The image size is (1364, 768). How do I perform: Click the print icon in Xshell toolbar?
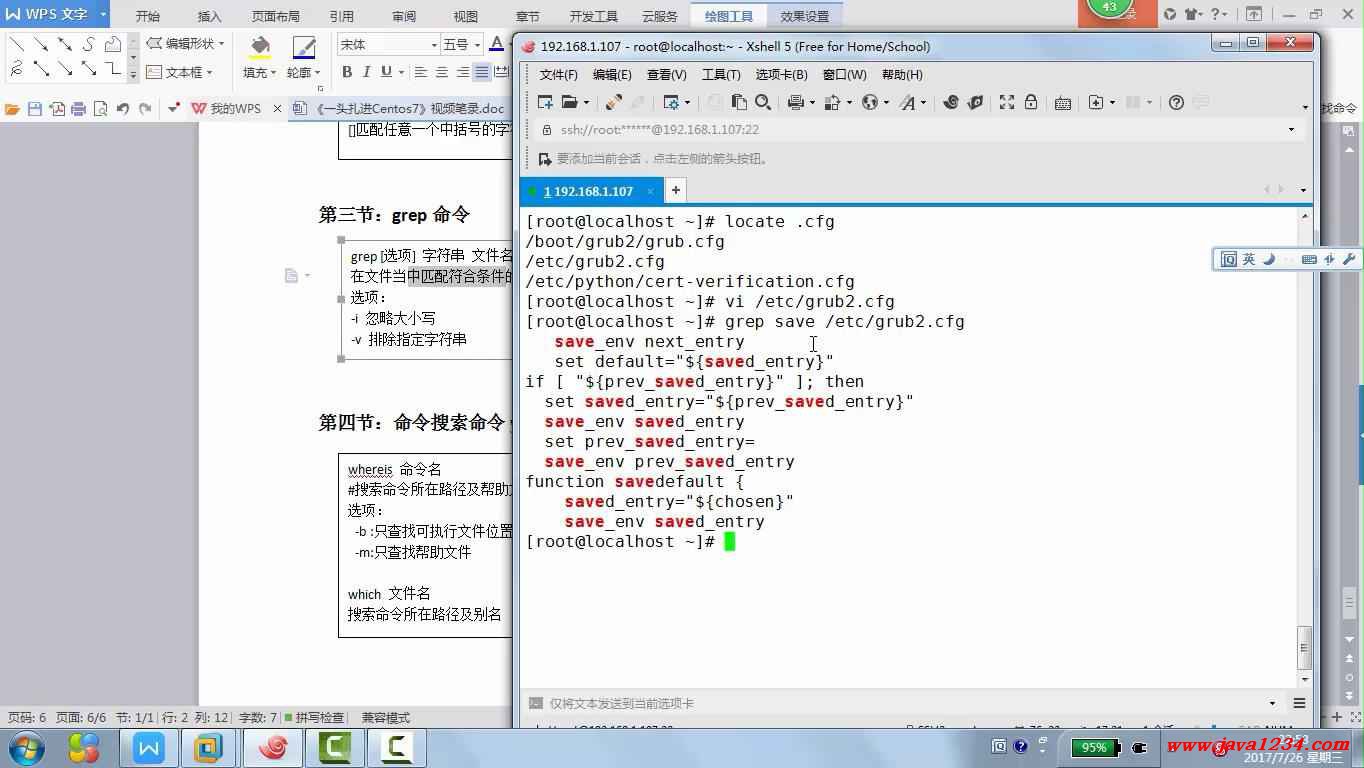pos(796,102)
